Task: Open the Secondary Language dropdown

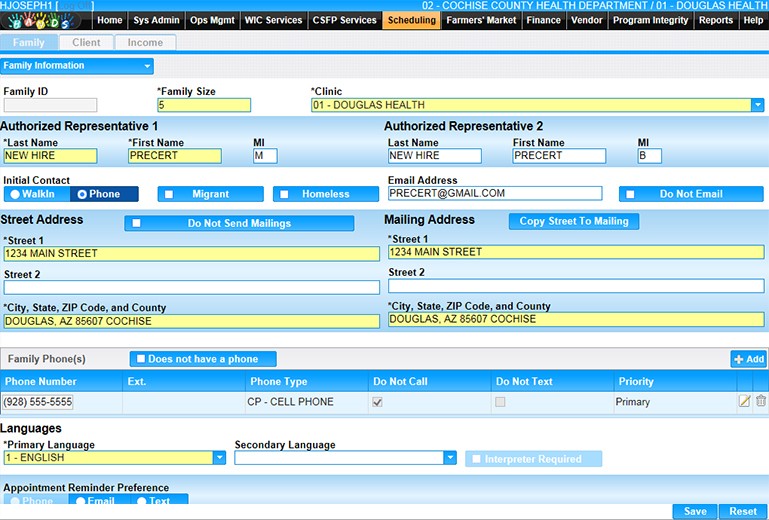Action: click(x=450, y=458)
